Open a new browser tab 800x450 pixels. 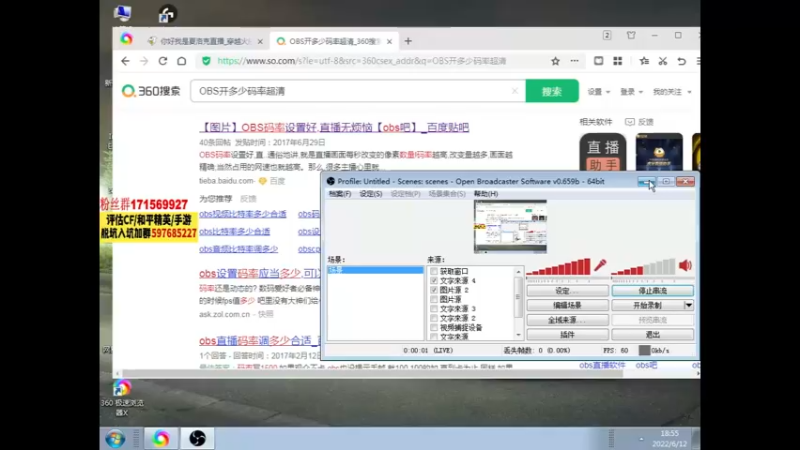coord(408,41)
